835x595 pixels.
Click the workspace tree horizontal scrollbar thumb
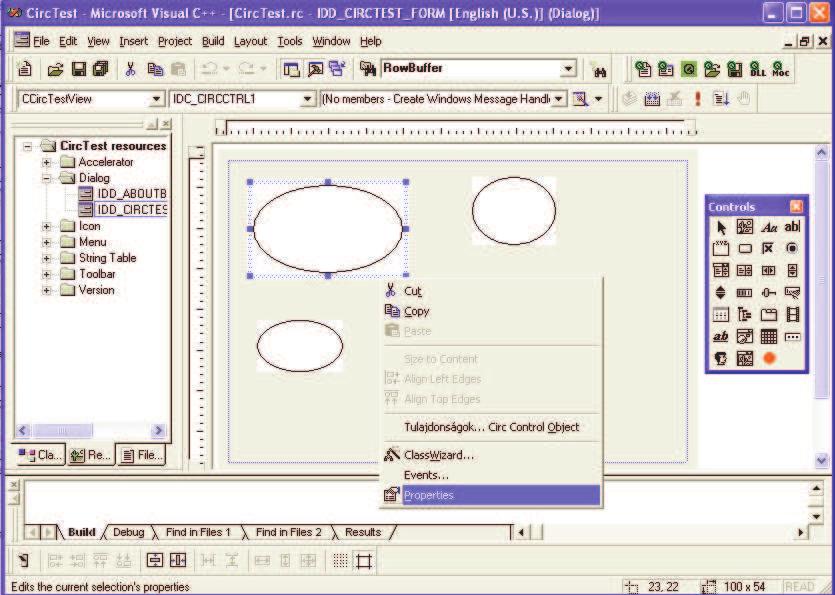(x=63, y=430)
